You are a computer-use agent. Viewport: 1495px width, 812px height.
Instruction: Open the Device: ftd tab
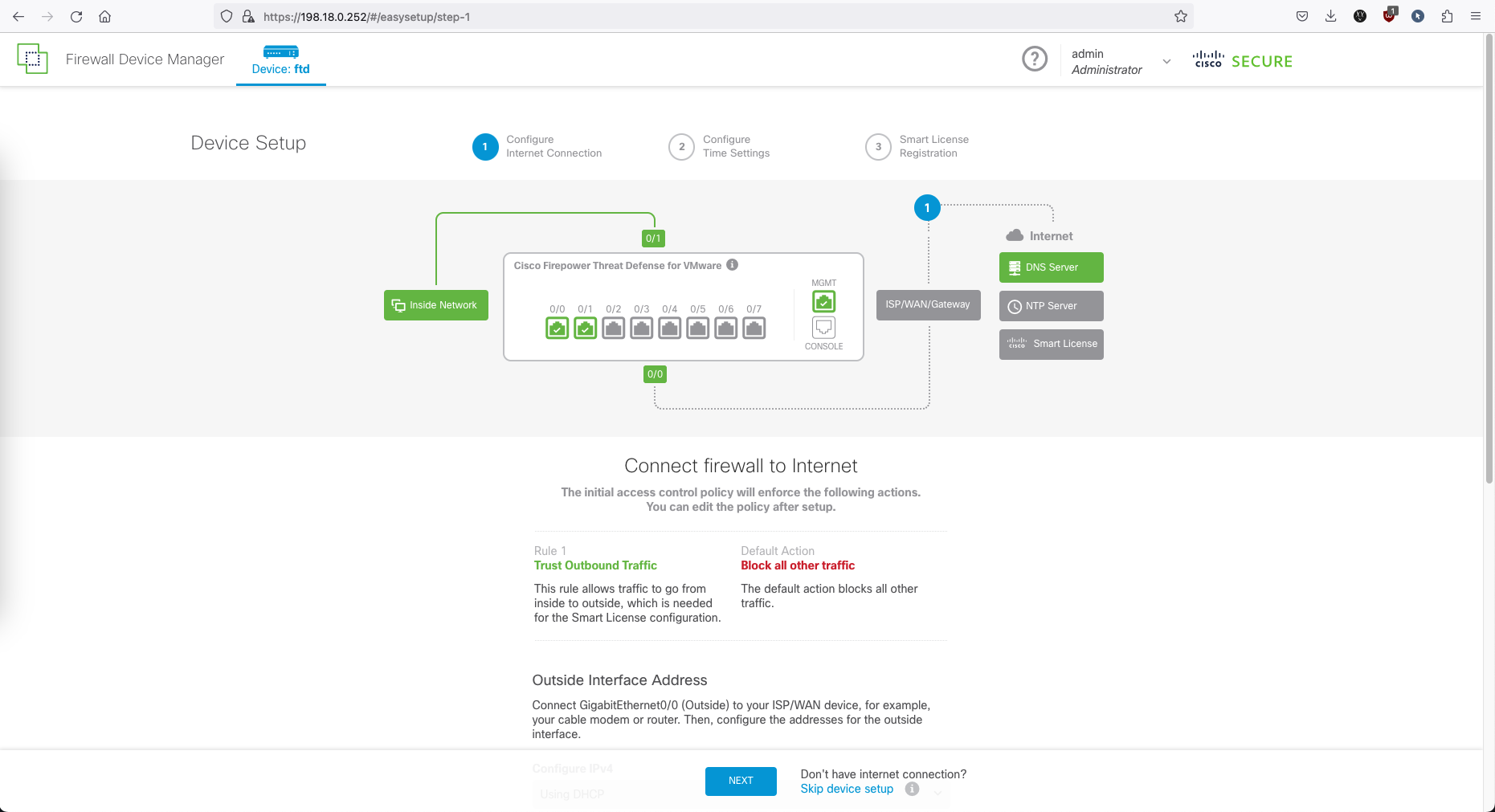(x=280, y=60)
